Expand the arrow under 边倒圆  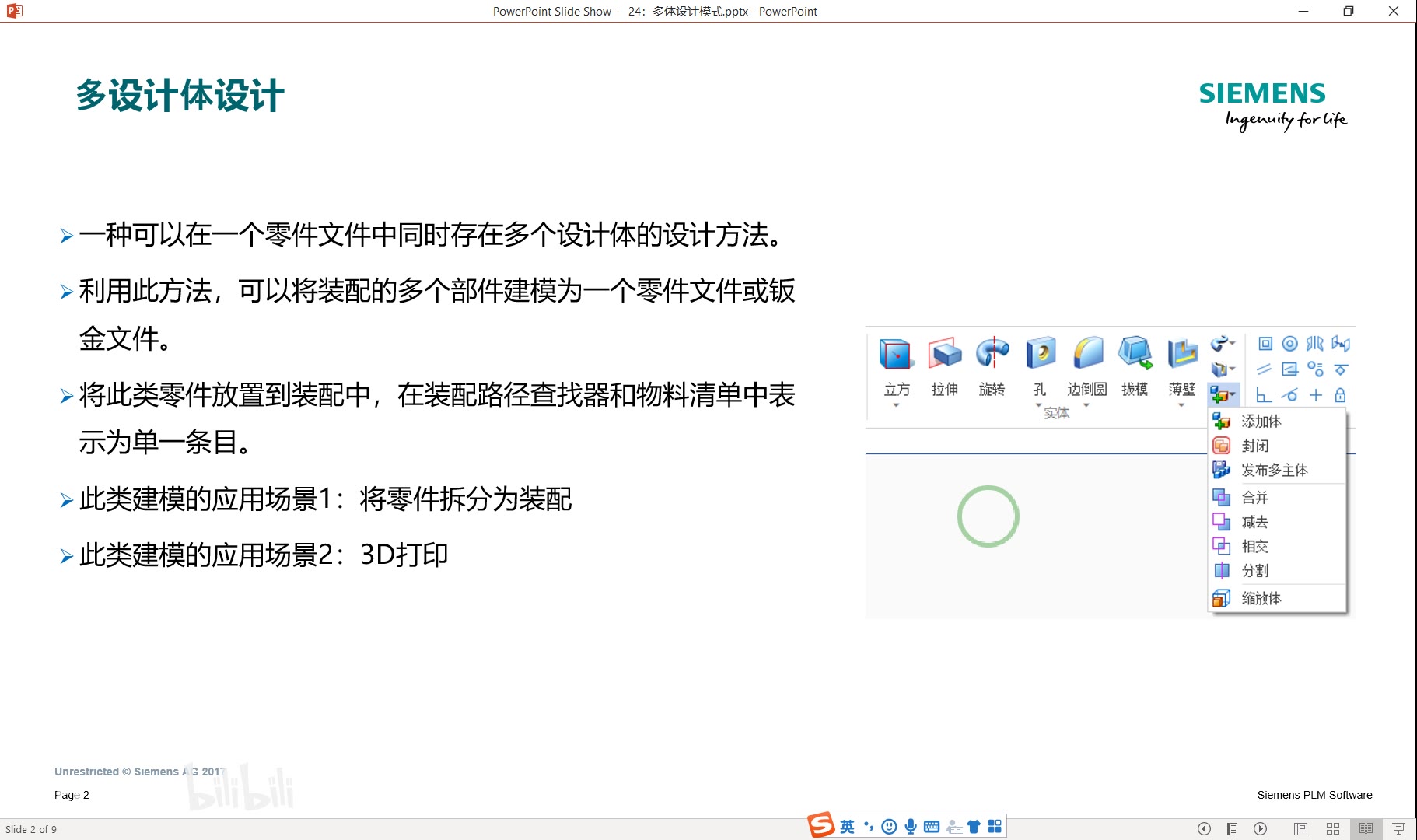click(1086, 405)
